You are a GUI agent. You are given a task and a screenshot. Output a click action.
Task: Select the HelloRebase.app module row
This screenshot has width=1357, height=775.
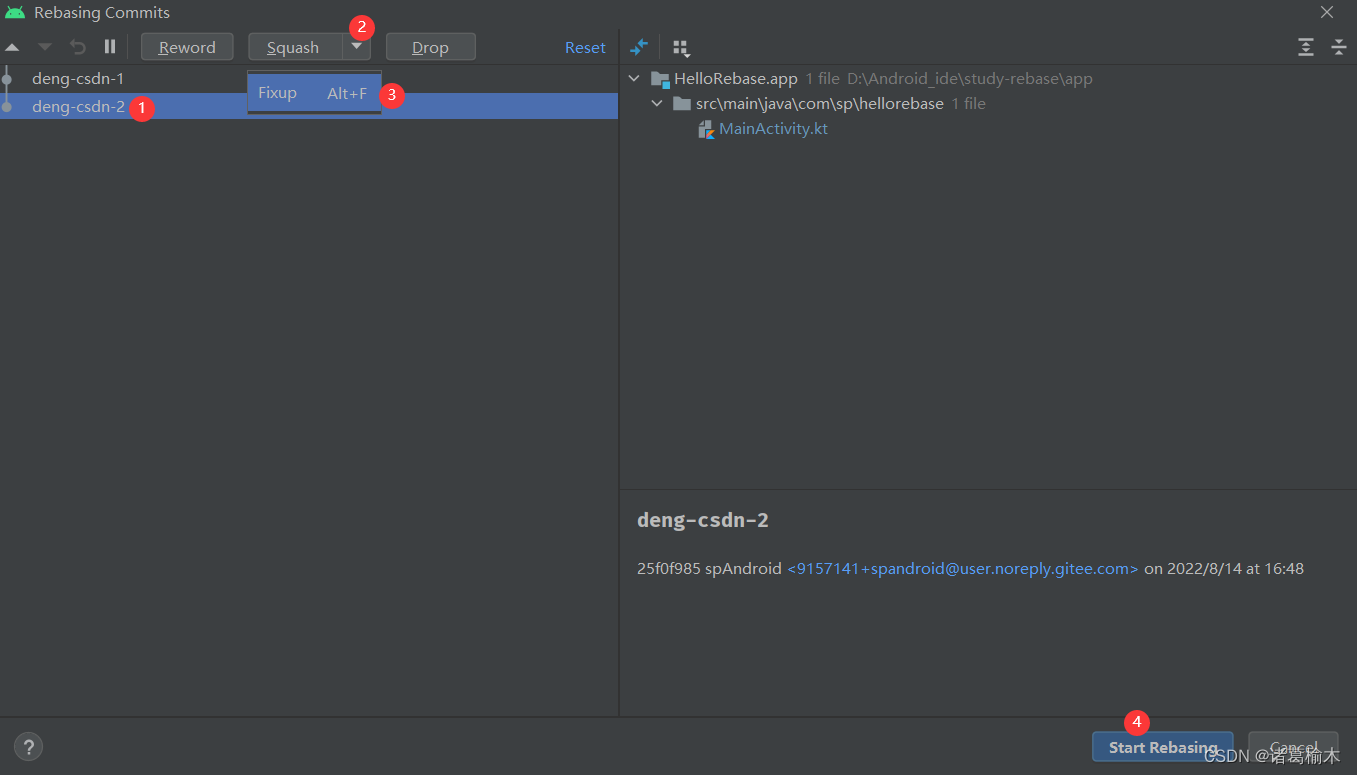tap(988, 78)
